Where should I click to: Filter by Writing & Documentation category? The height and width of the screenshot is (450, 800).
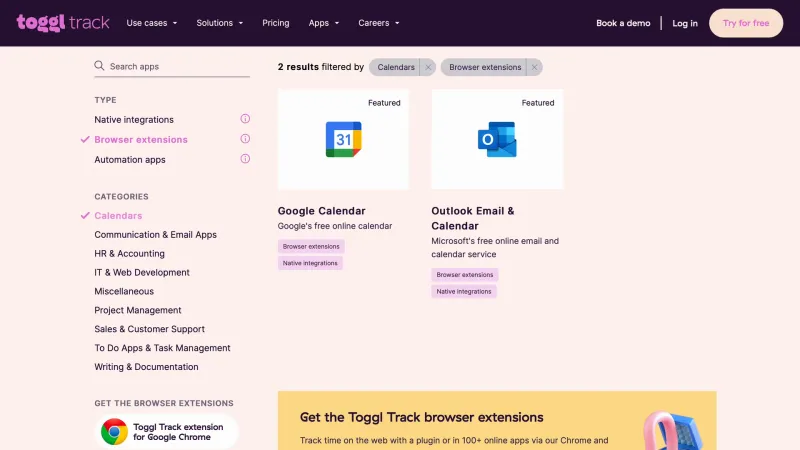[x=146, y=367]
